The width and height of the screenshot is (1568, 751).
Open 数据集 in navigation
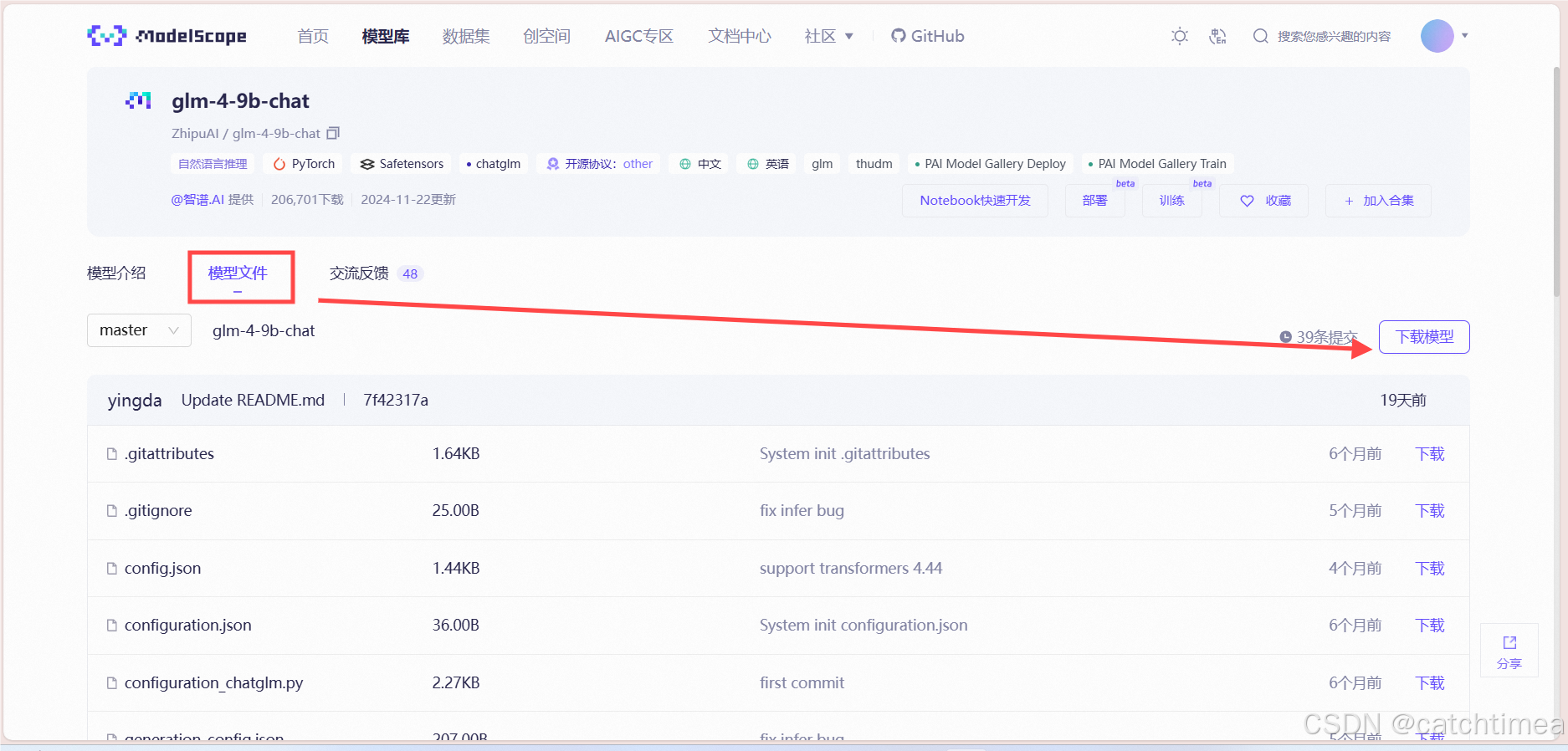466,36
